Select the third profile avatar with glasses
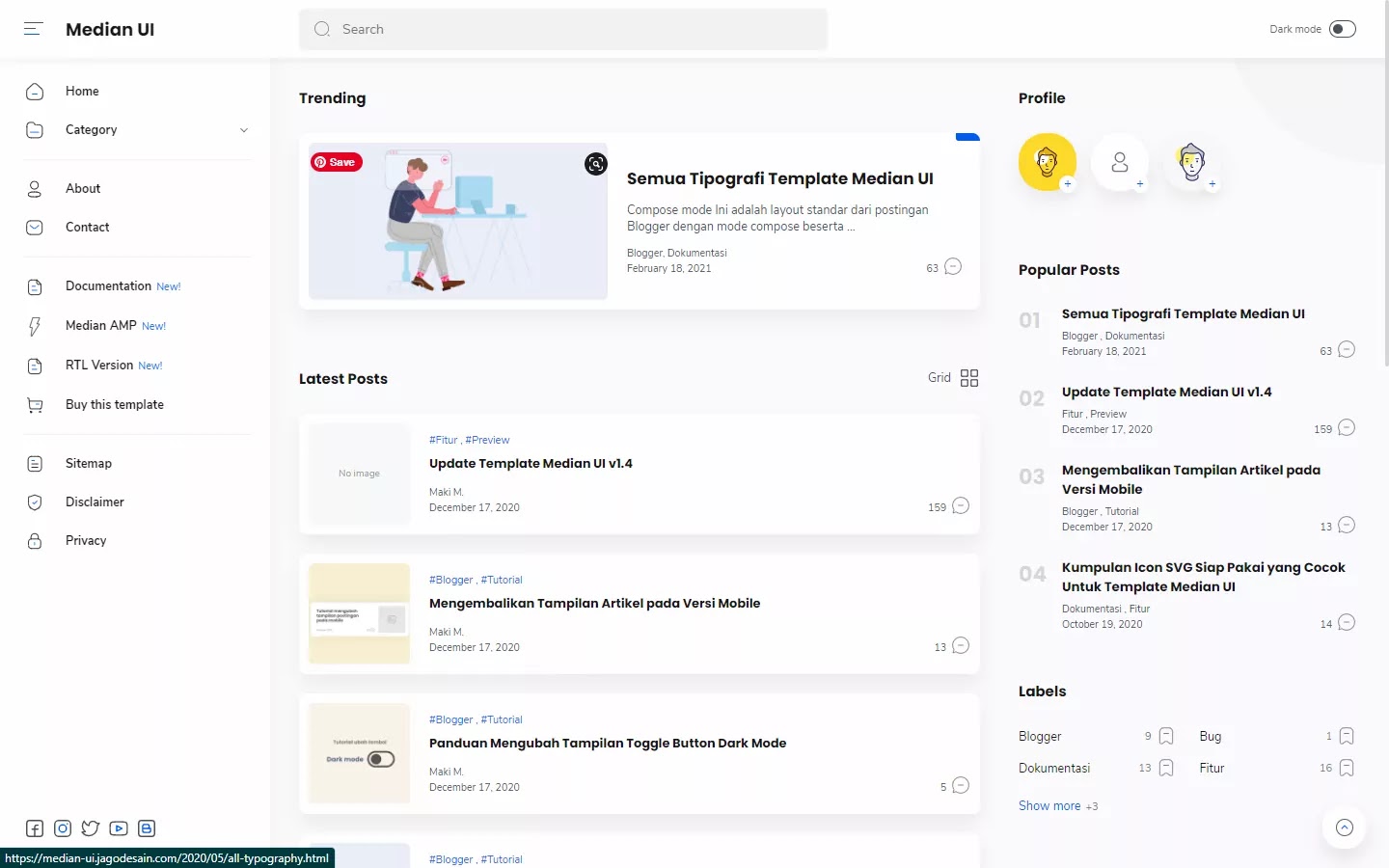This screenshot has width=1389, height=868. 1192,162
